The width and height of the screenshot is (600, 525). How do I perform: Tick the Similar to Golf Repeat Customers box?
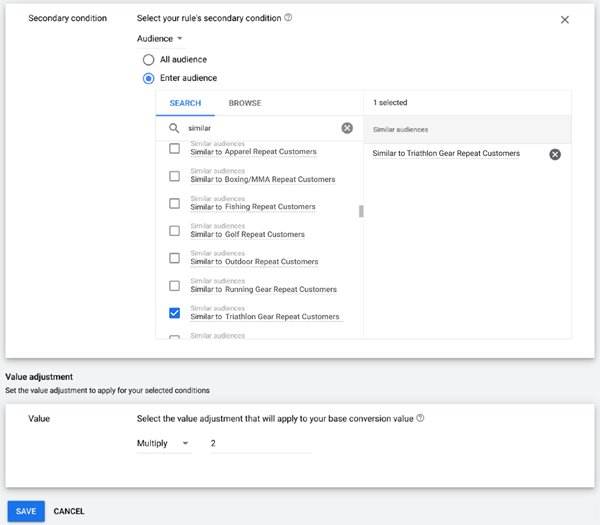click(174, 231)
